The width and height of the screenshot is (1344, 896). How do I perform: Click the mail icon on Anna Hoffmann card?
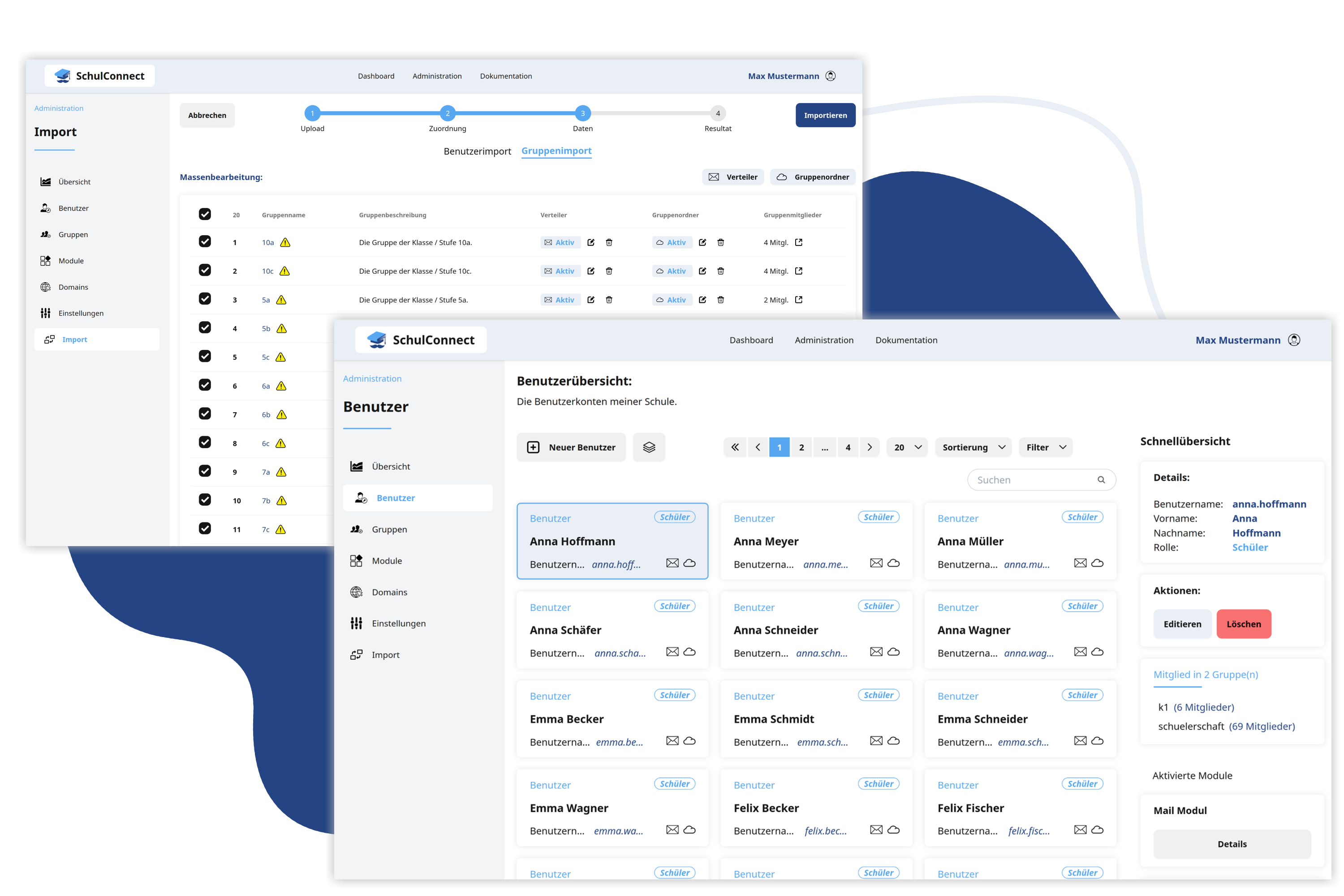point(672,564)
